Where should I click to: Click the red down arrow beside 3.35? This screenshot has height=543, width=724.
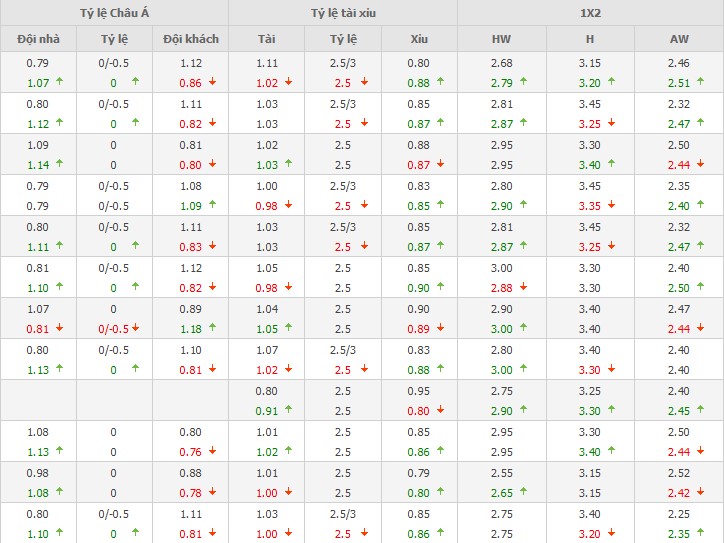click(x=612, y=205)
